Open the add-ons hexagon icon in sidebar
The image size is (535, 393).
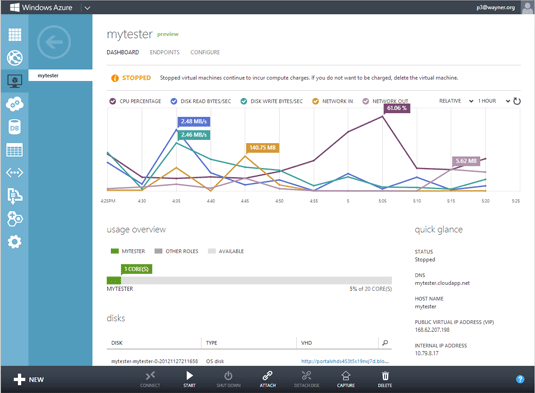click(x=15, y=219)
